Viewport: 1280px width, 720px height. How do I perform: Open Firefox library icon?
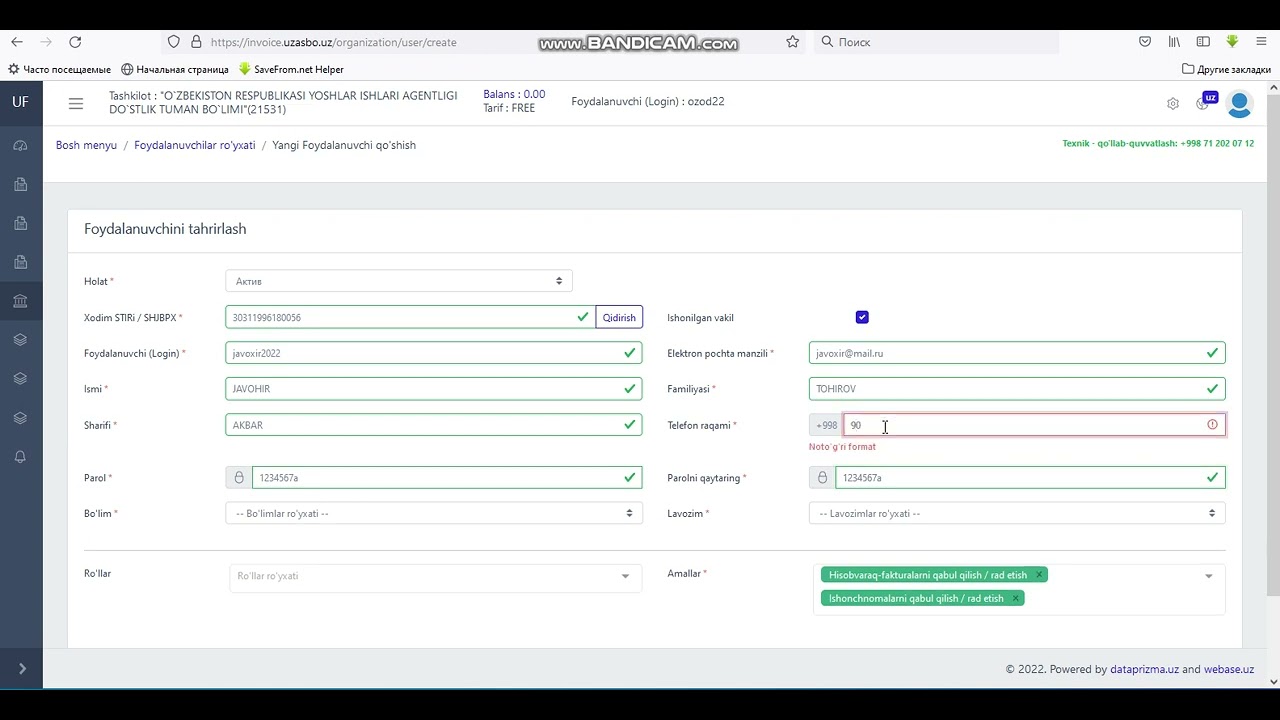tap(1174, 42)
